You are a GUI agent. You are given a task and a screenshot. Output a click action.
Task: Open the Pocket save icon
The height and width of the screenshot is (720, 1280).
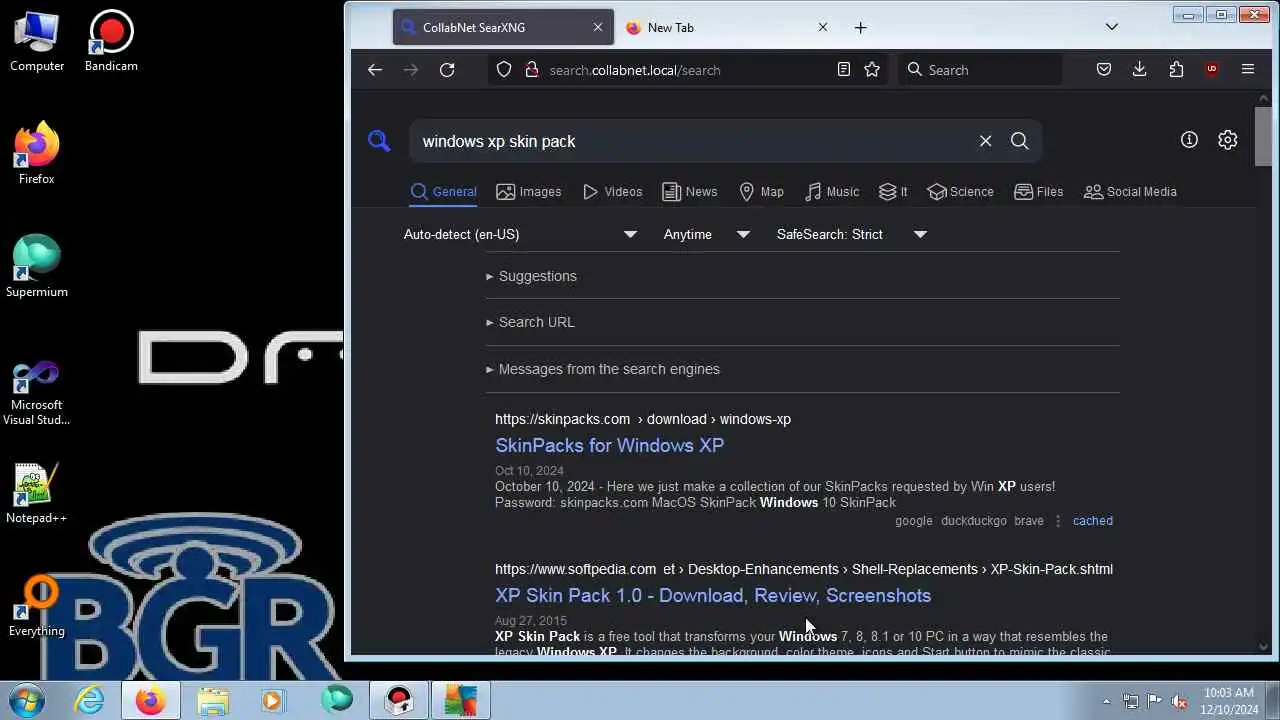1104,70
